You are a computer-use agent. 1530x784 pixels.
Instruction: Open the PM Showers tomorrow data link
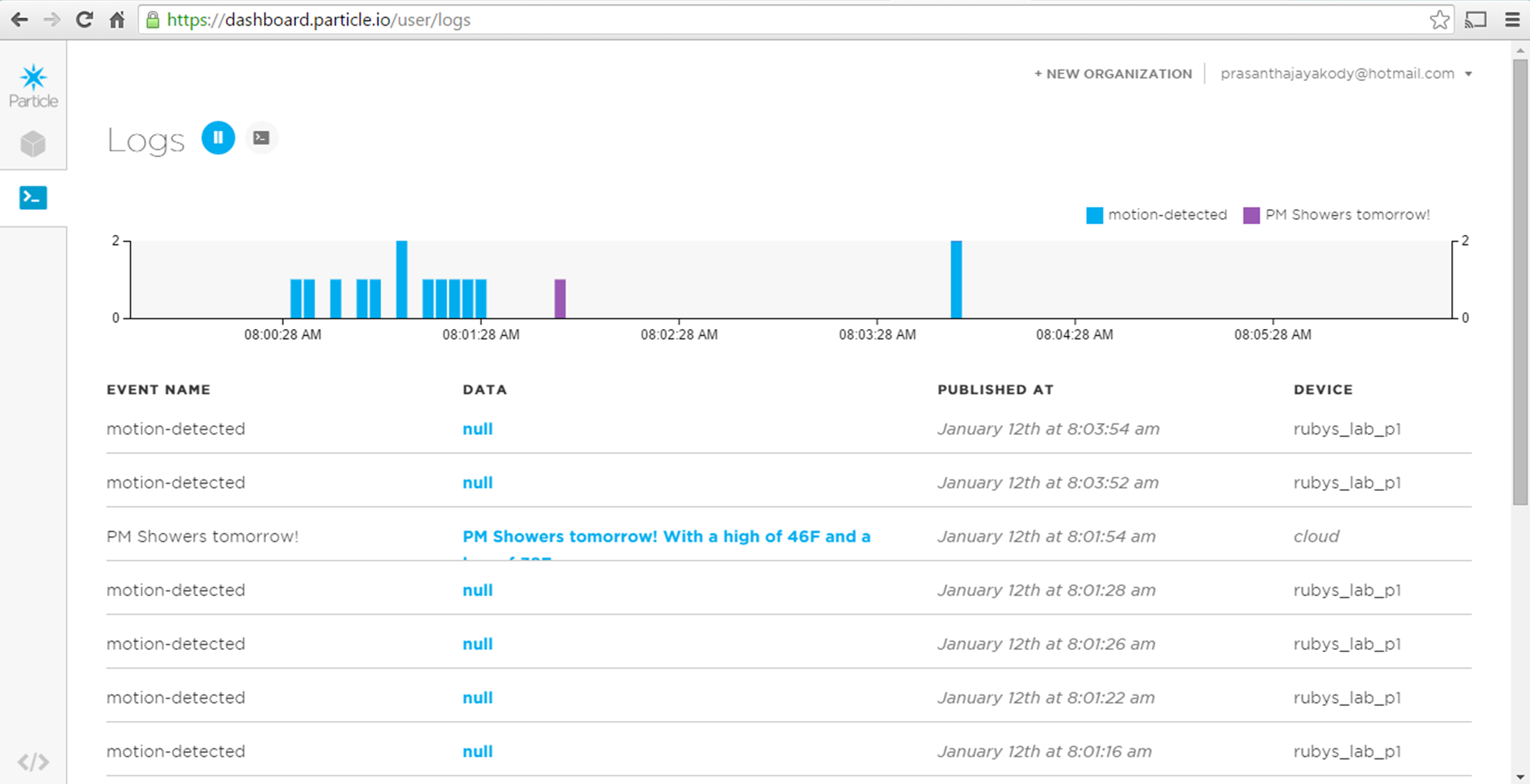point(666,537)
